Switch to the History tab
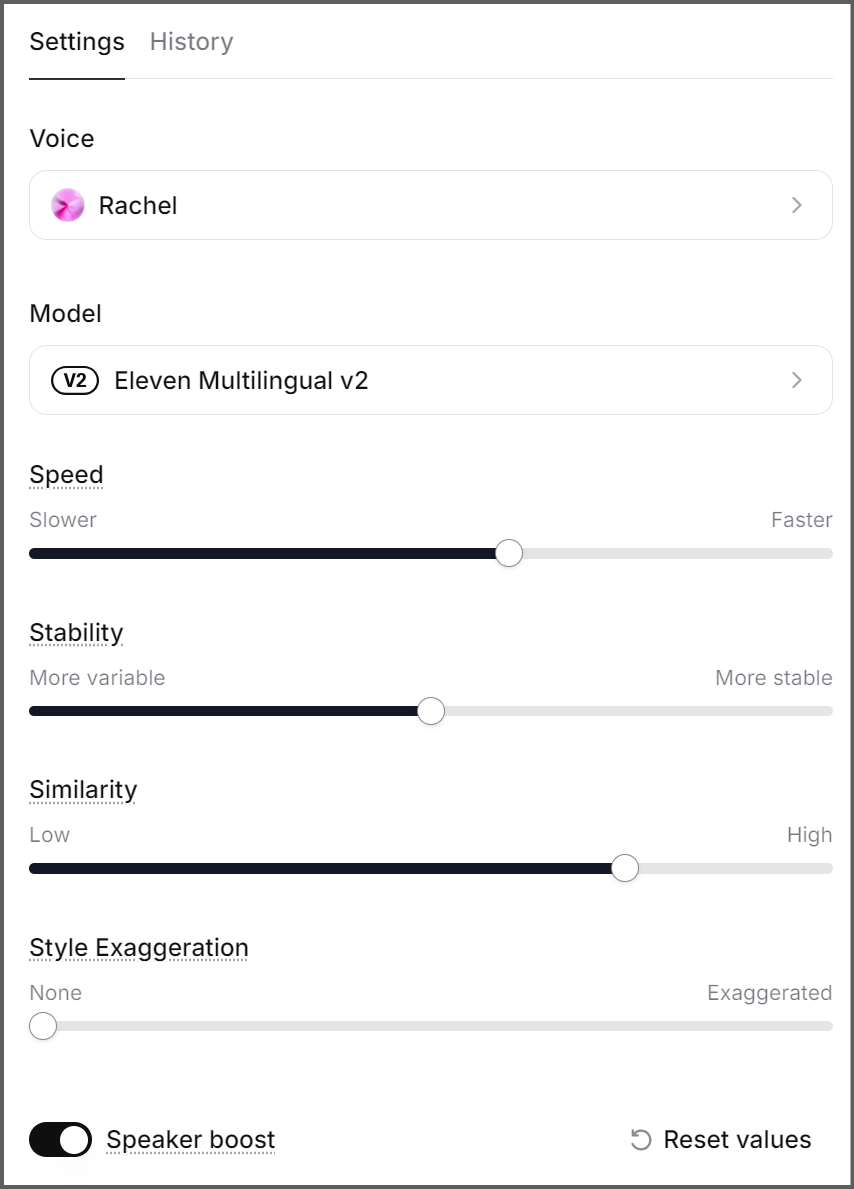 tap(192, 42)
